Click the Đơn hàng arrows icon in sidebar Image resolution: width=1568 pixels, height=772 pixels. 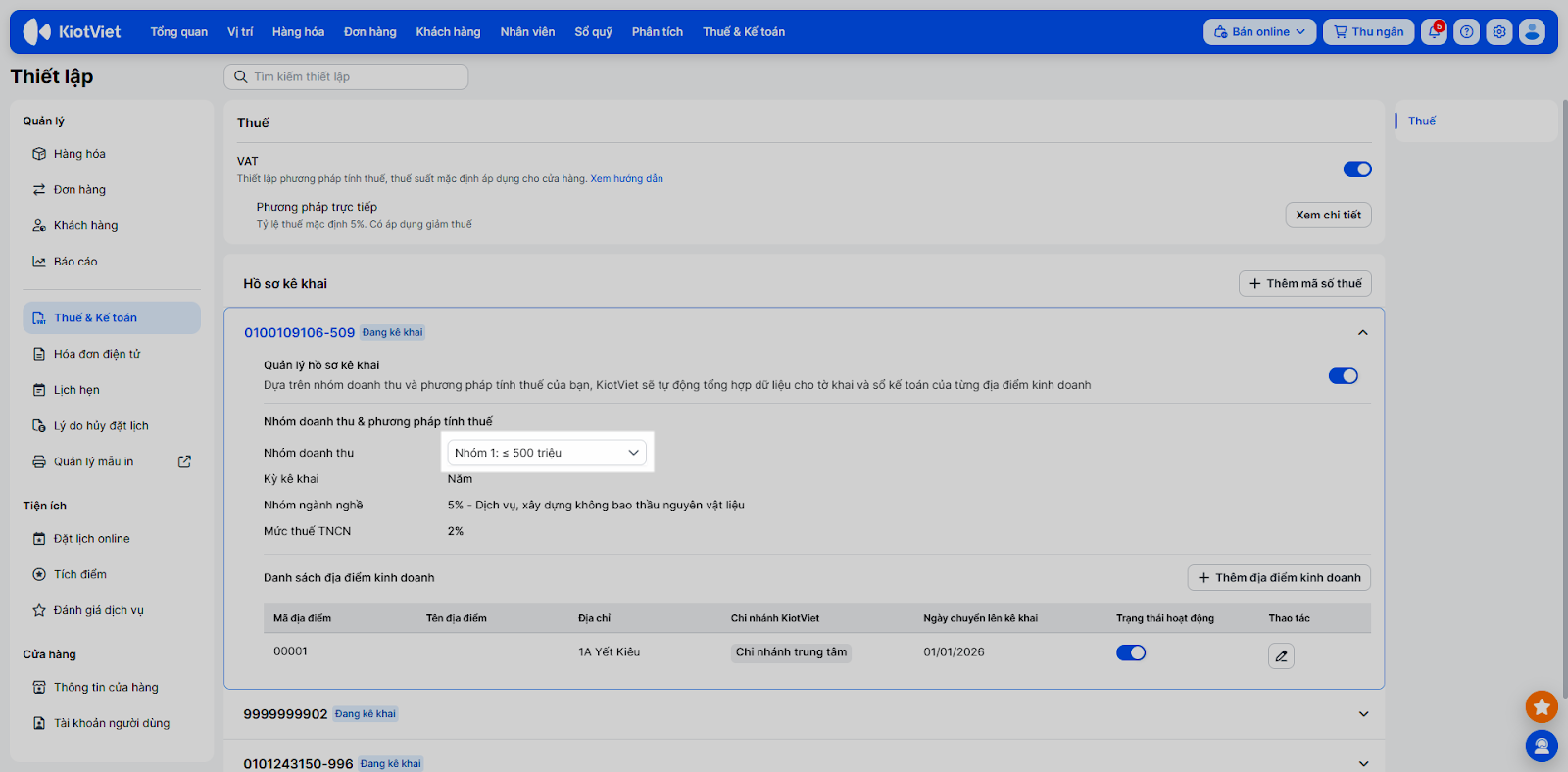[39, 190]
